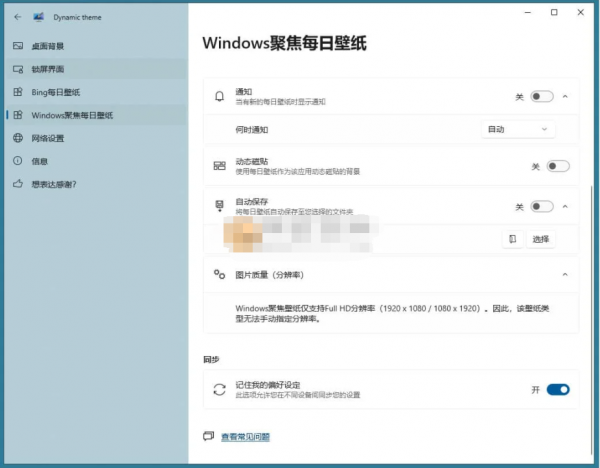Open 锁屏界面 in the sidebar
The width and height of the screenshot is (600, 468).
47,69
